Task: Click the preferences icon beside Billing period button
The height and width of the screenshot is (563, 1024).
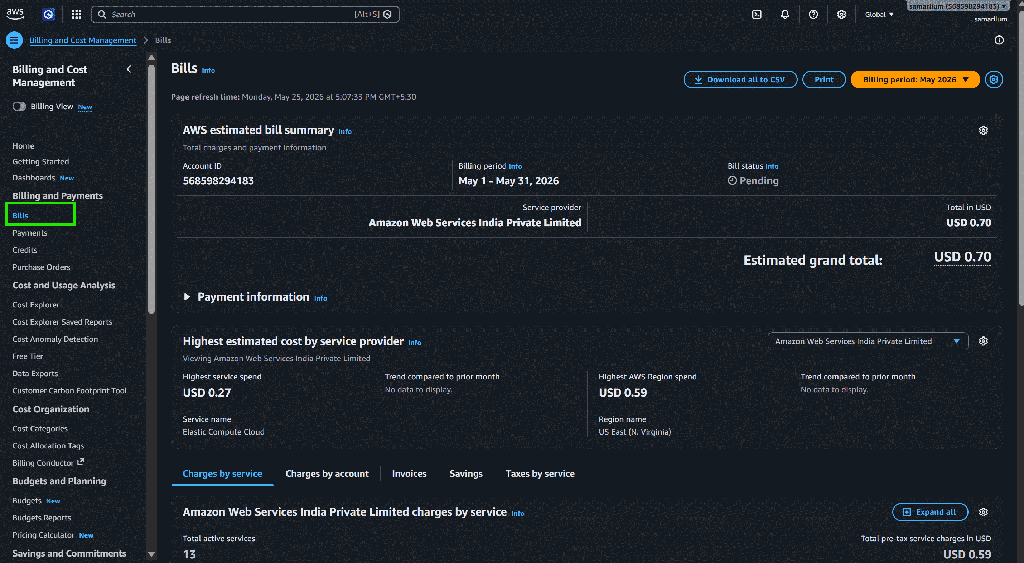Action: (994, 79)
